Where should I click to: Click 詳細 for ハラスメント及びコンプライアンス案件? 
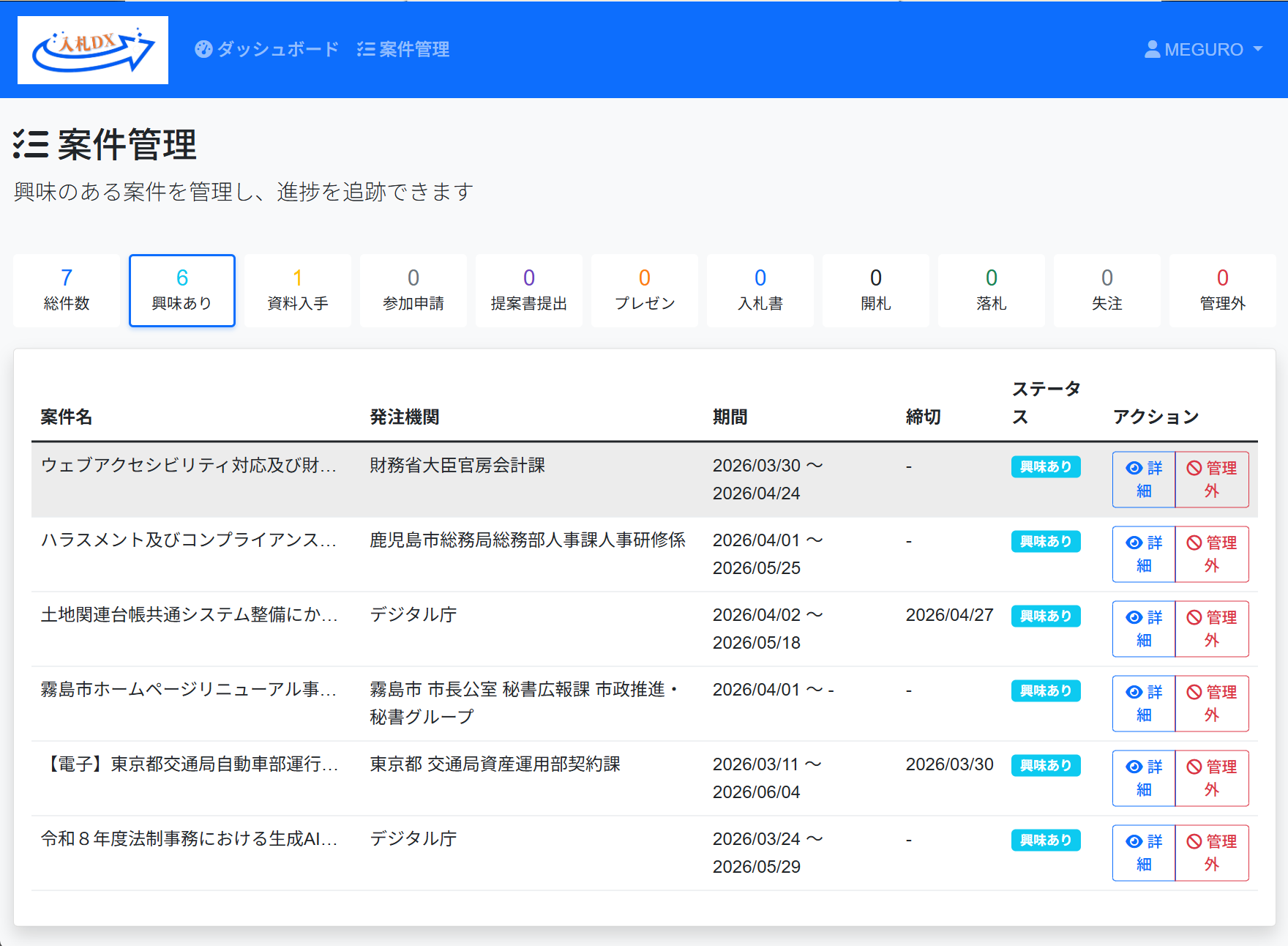1142,554
